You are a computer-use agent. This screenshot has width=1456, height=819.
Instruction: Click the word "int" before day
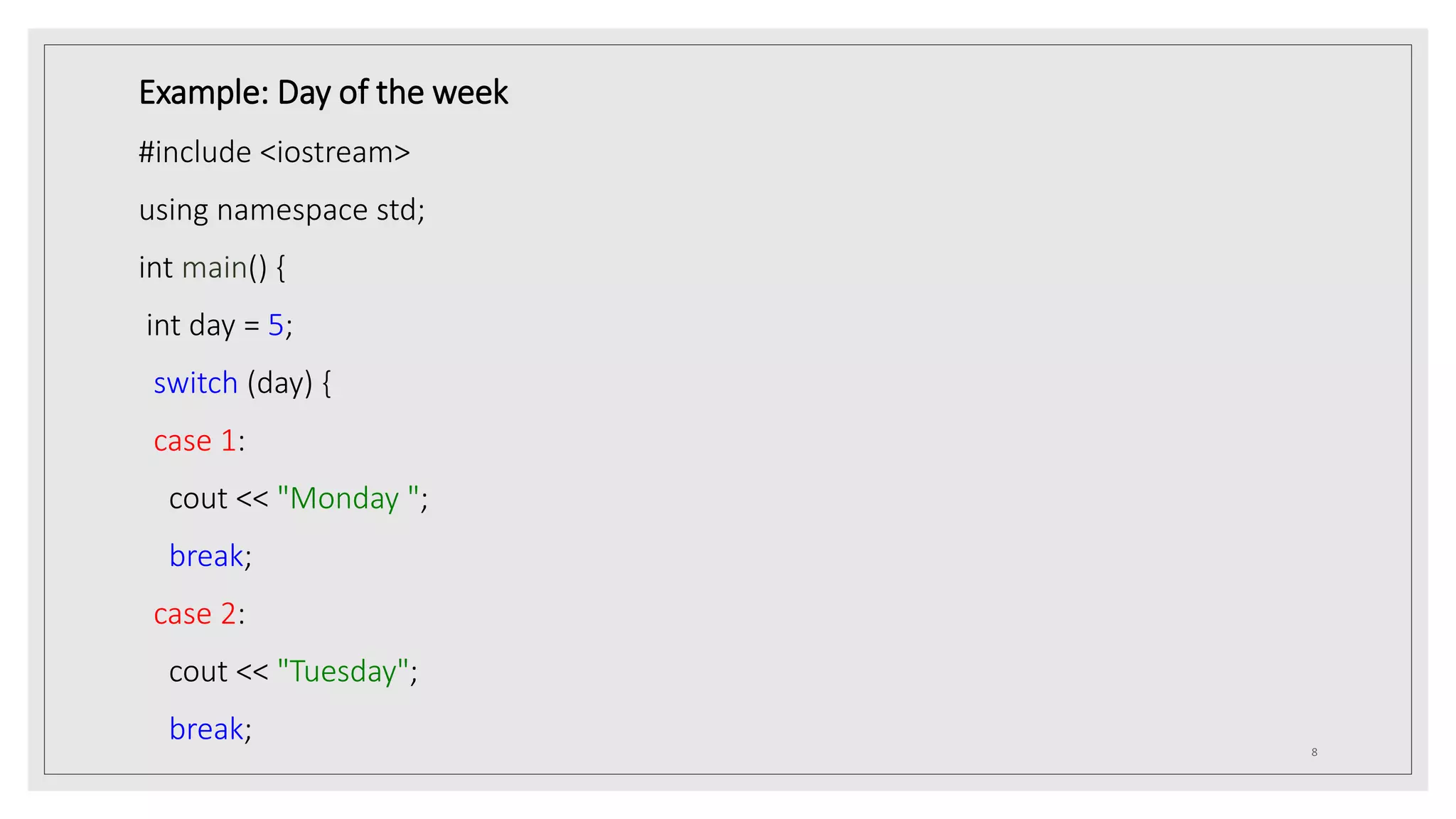click(x=164, y=325)
